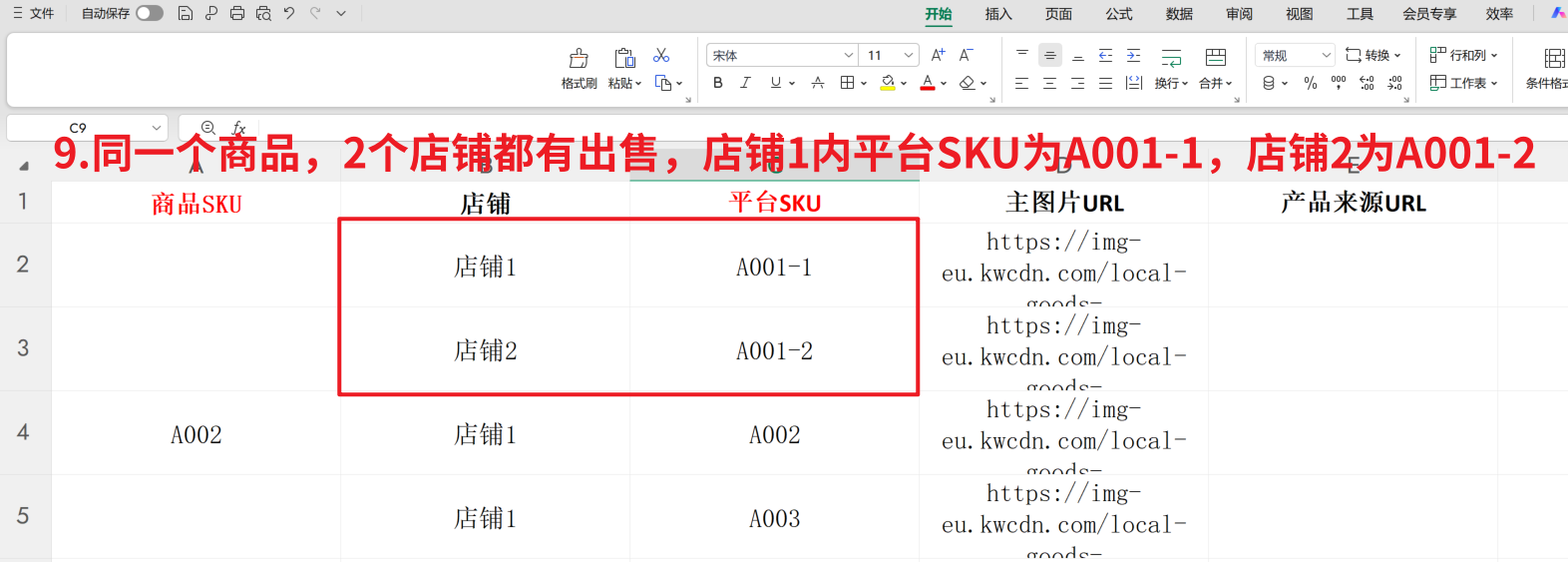Click the red font color swatch
This screenshot has height=562, width=1568.
[928, 84]
